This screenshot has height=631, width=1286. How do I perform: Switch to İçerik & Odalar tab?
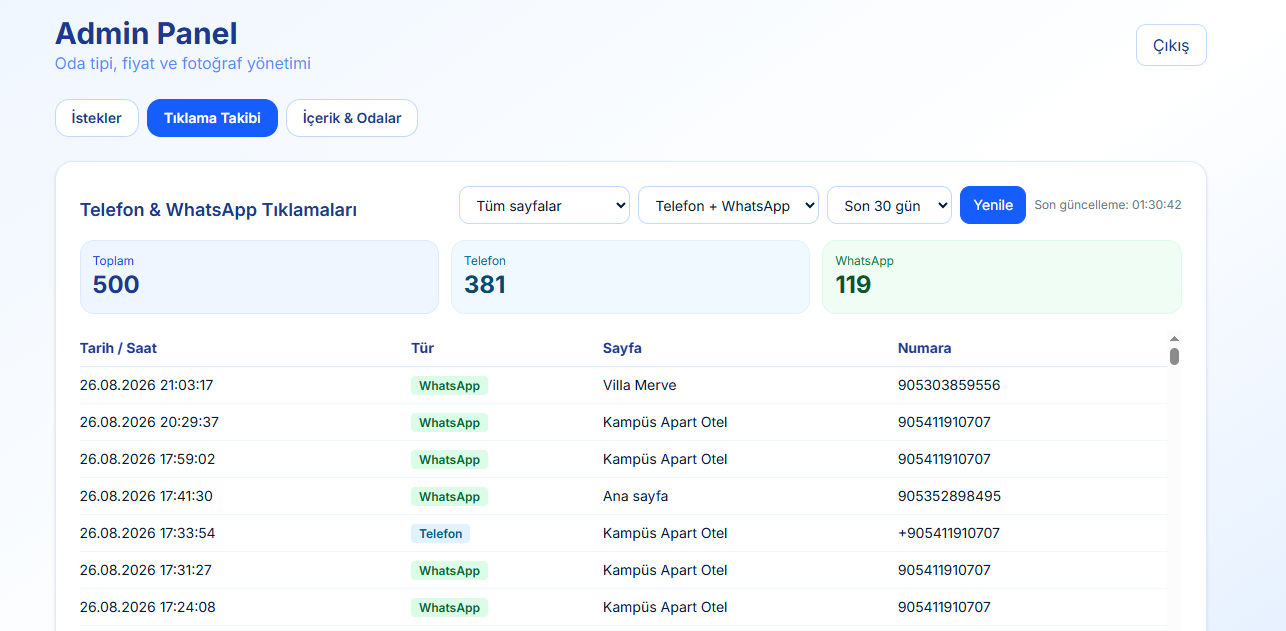(352, 118)
